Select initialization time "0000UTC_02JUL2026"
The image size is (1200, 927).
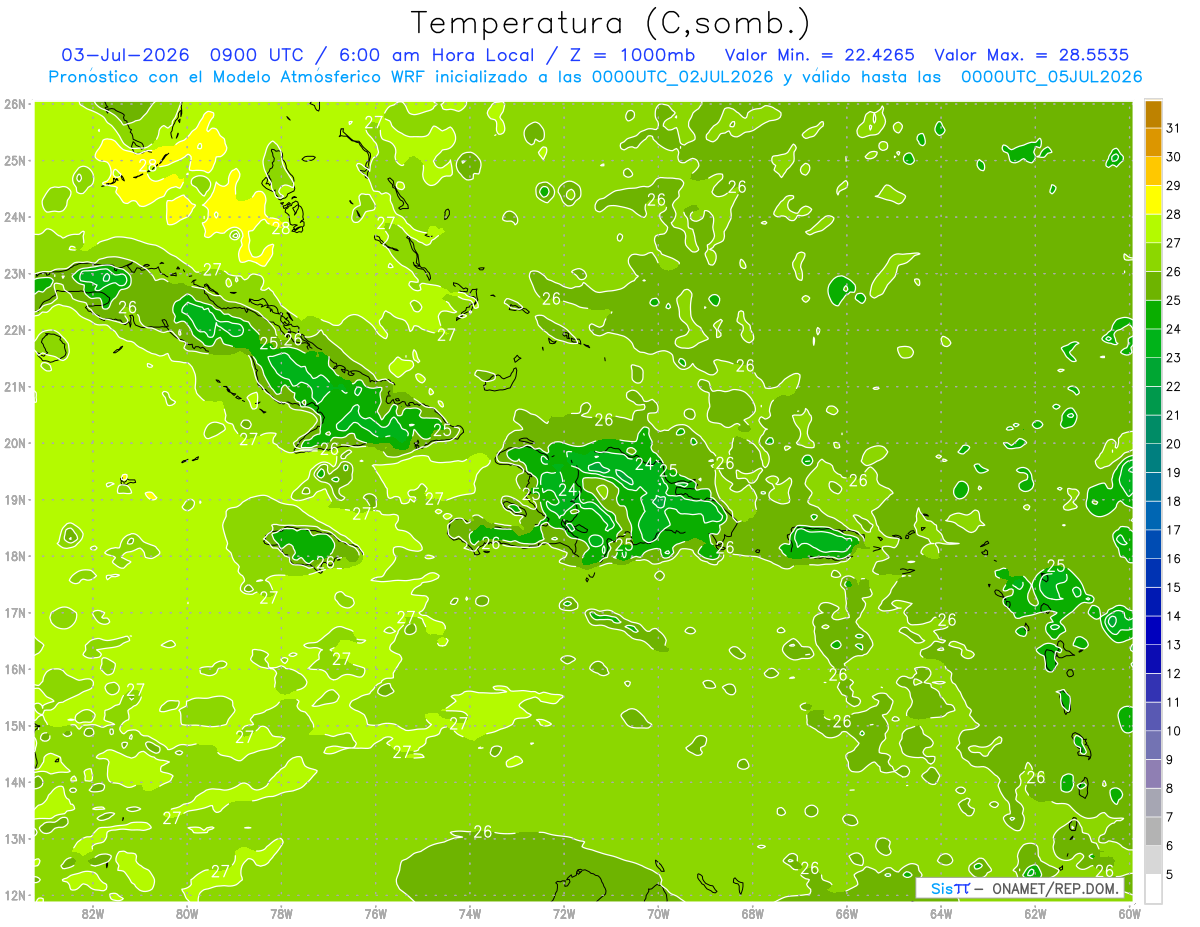(x=682, y=76)
